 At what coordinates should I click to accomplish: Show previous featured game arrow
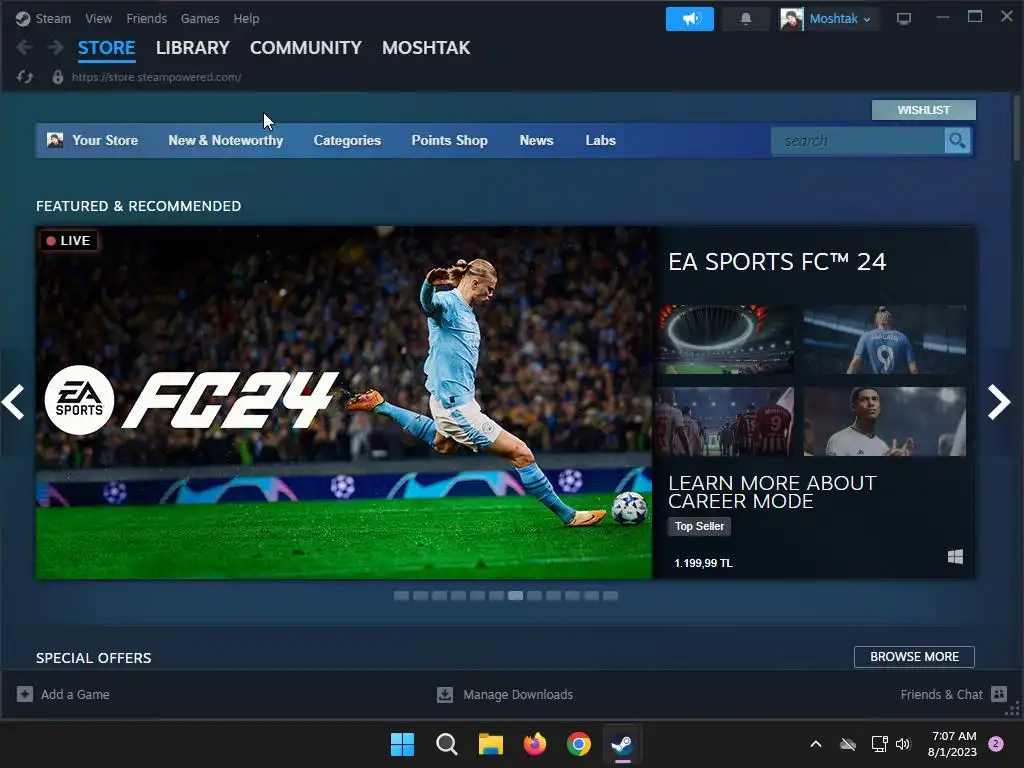point(13,402)
